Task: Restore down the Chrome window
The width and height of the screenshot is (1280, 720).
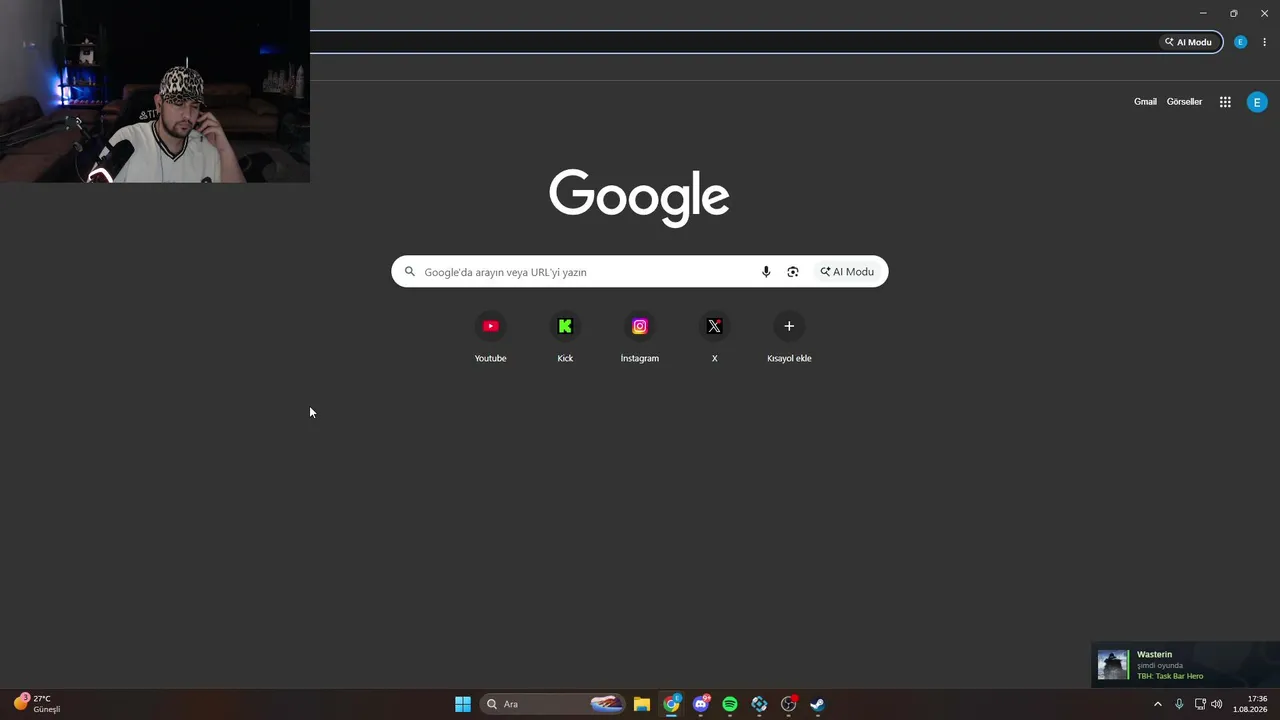Action: [x=1233, y=13]
